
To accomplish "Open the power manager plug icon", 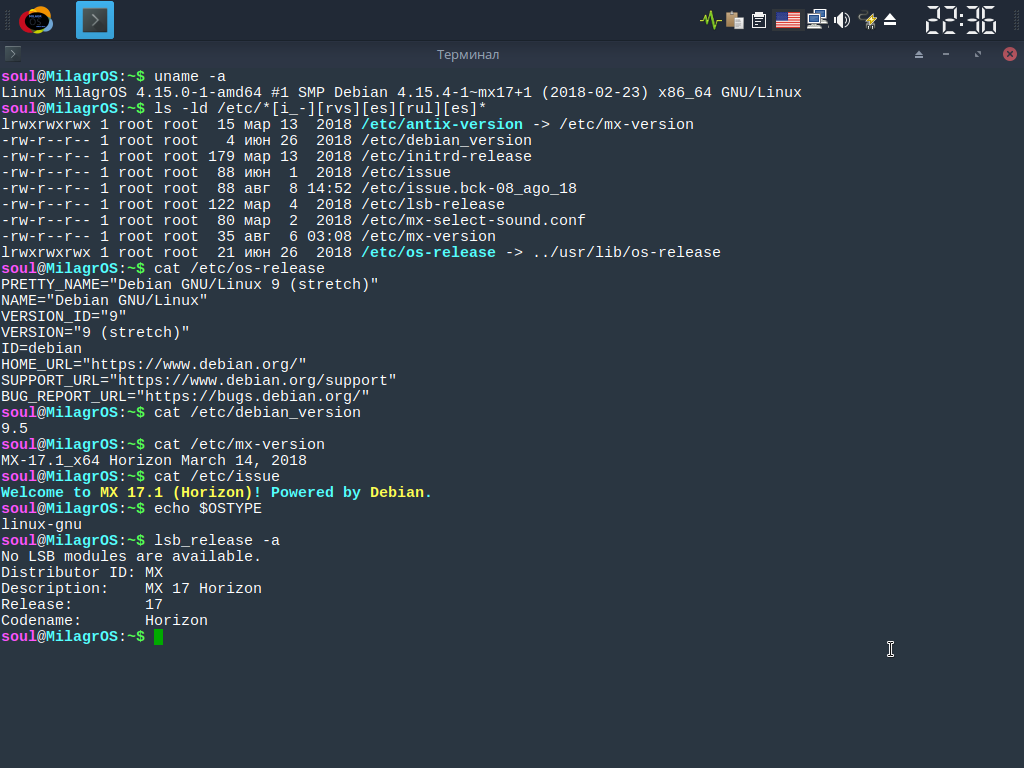I will (x=868, y=20).
